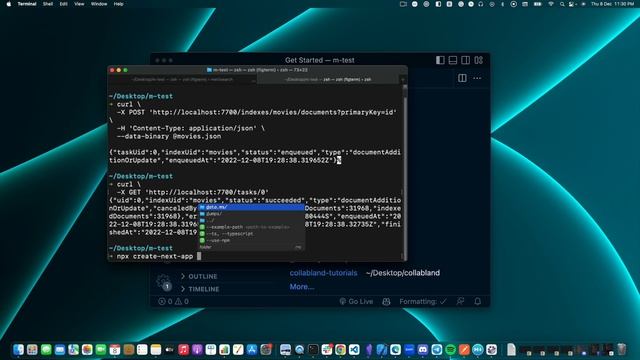Select the --use-npm autocomplete option
640x360 pixels.
[251, 240]
